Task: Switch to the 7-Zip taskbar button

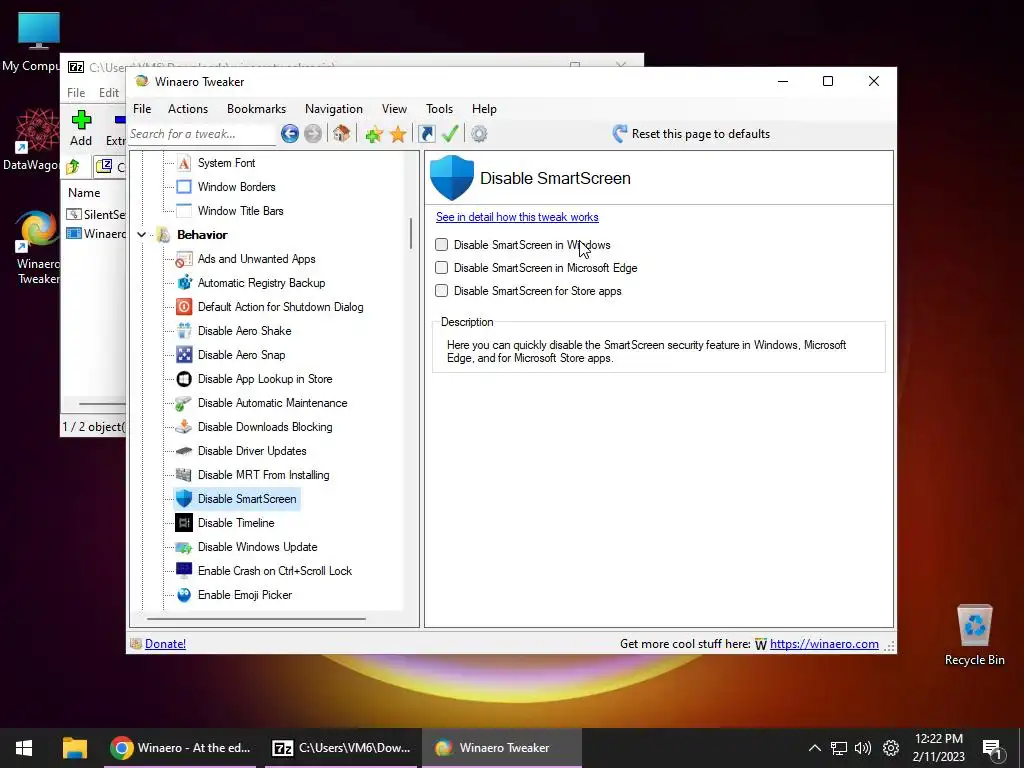Action: coord(341,748)
